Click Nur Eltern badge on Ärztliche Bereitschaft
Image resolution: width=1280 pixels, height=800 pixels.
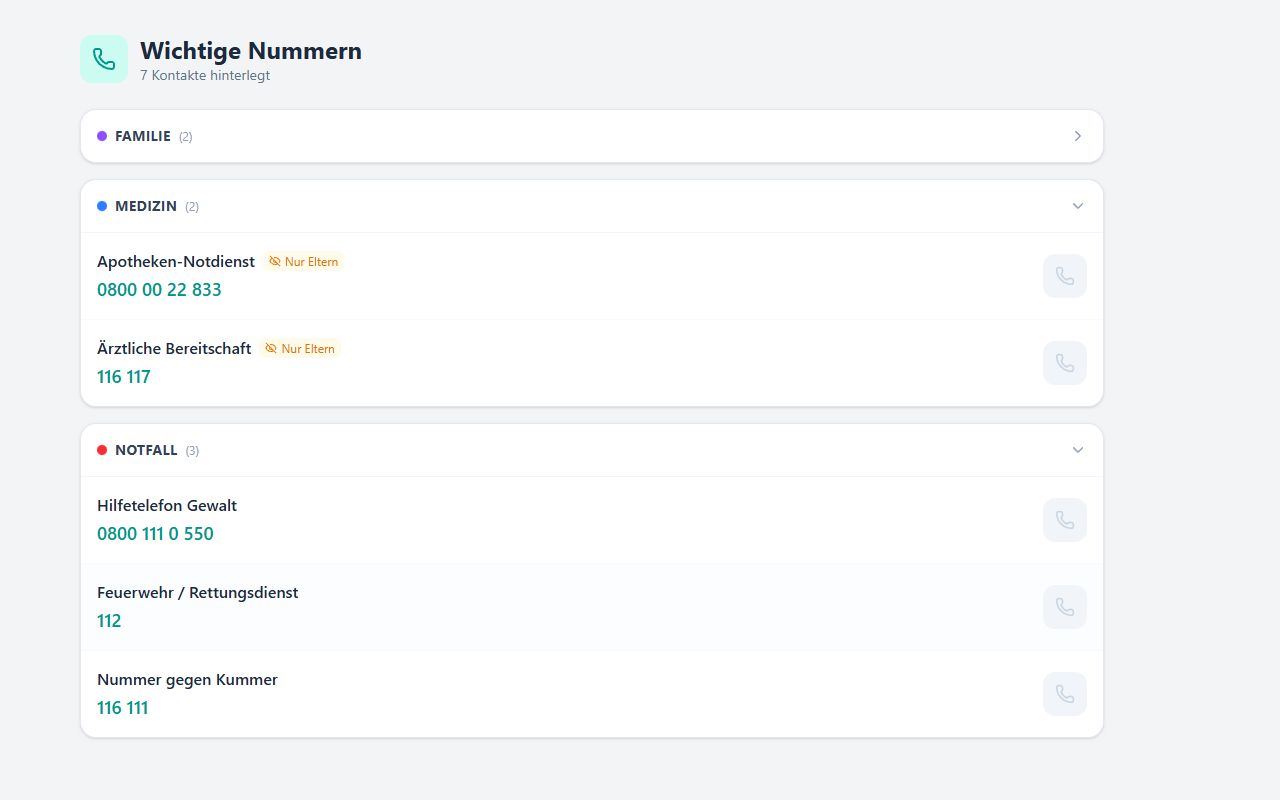pyautogui.click(x=300, y=349)
